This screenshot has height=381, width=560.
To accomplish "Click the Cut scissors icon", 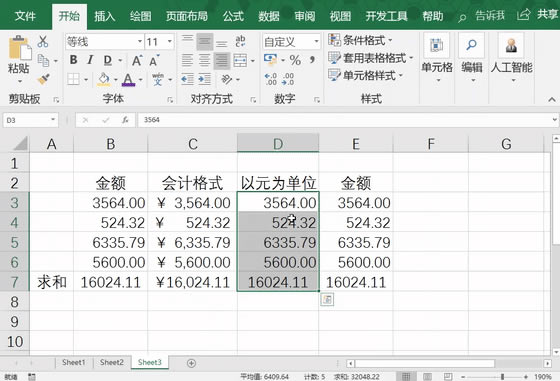I will click(43, 42).
